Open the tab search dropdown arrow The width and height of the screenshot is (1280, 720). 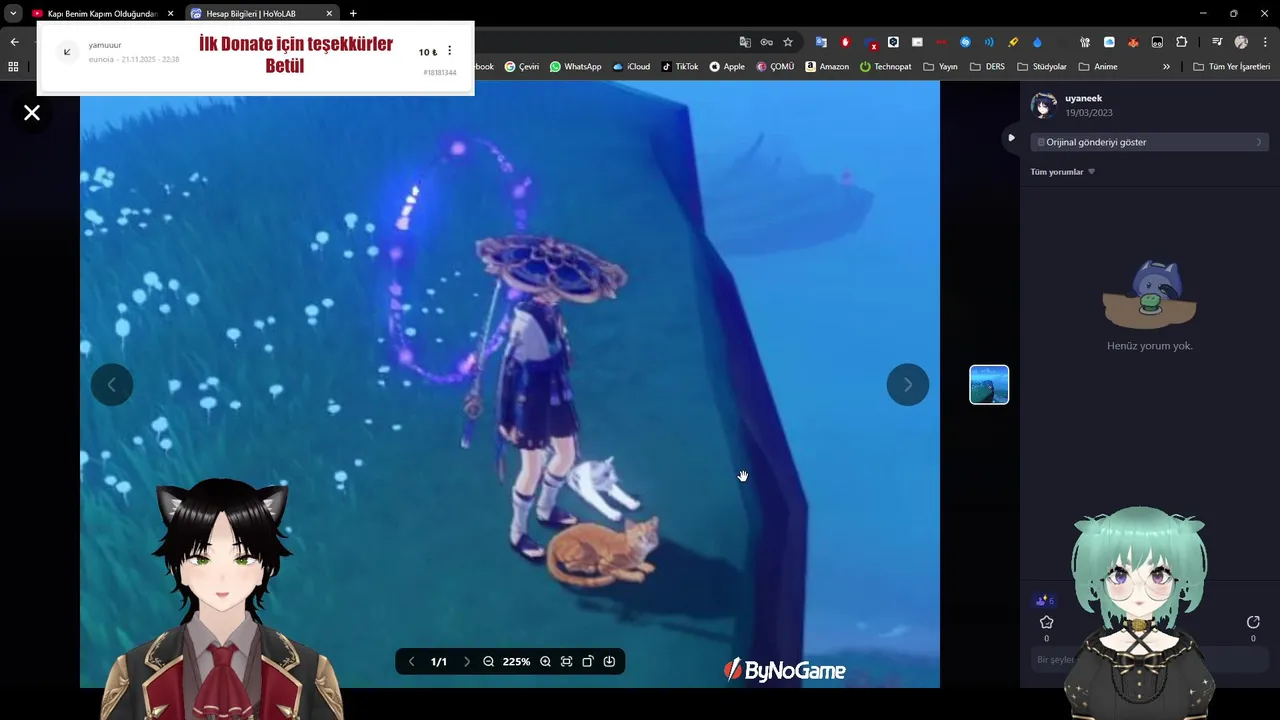click(13, 14)
